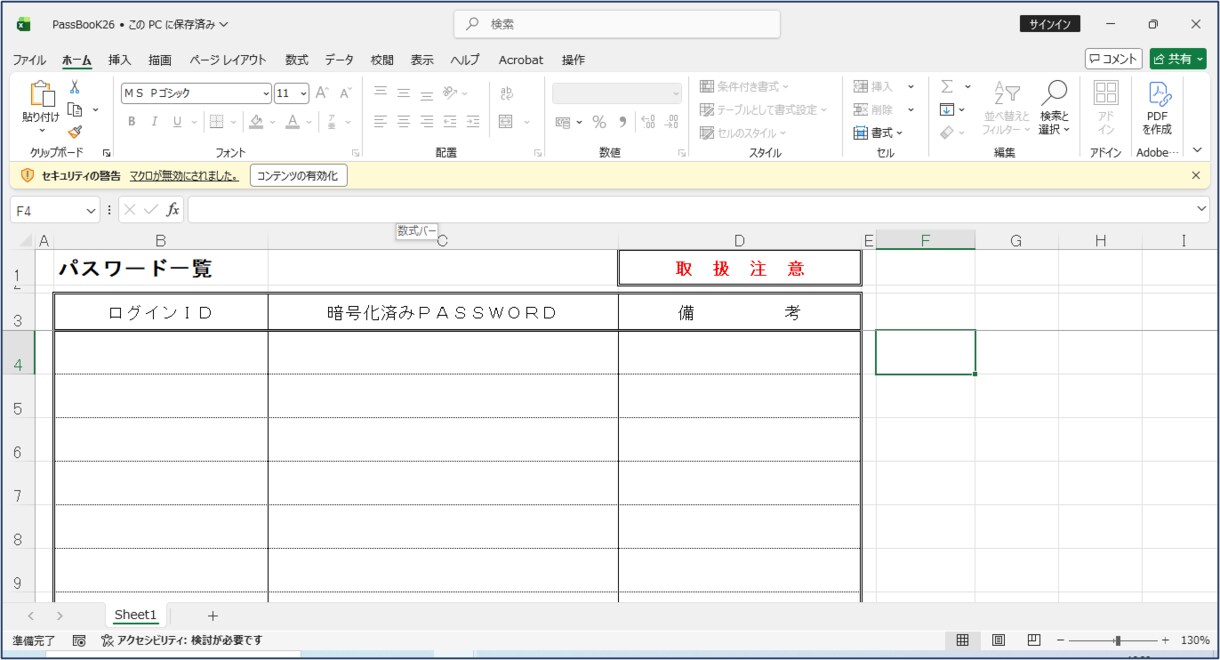The image size is (1220, 660).
Task: Open the font color dropdown arrow
Action: (309, 122)
